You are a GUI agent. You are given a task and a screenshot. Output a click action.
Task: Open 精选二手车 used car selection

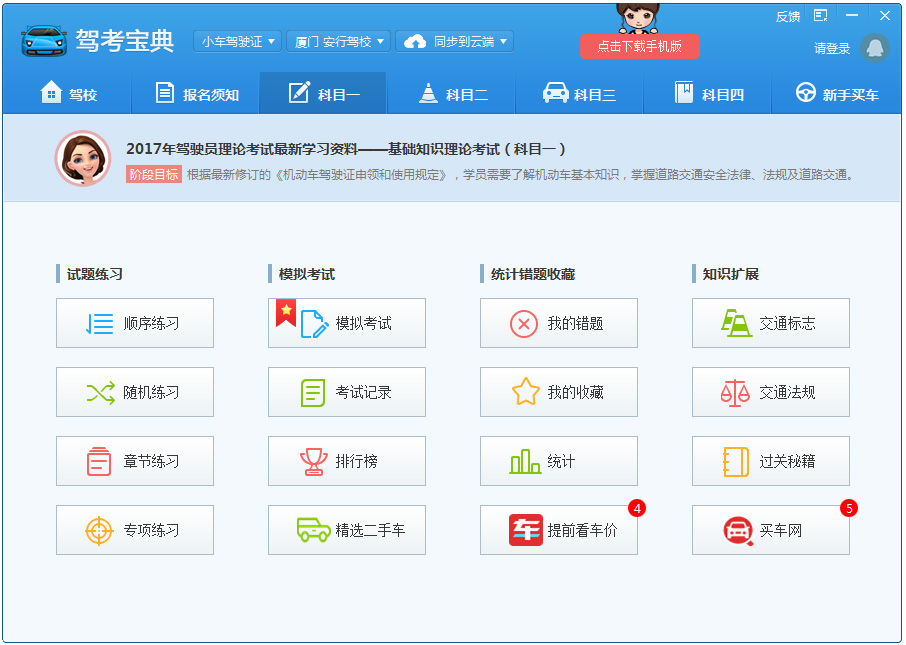(x=346, y=529)
